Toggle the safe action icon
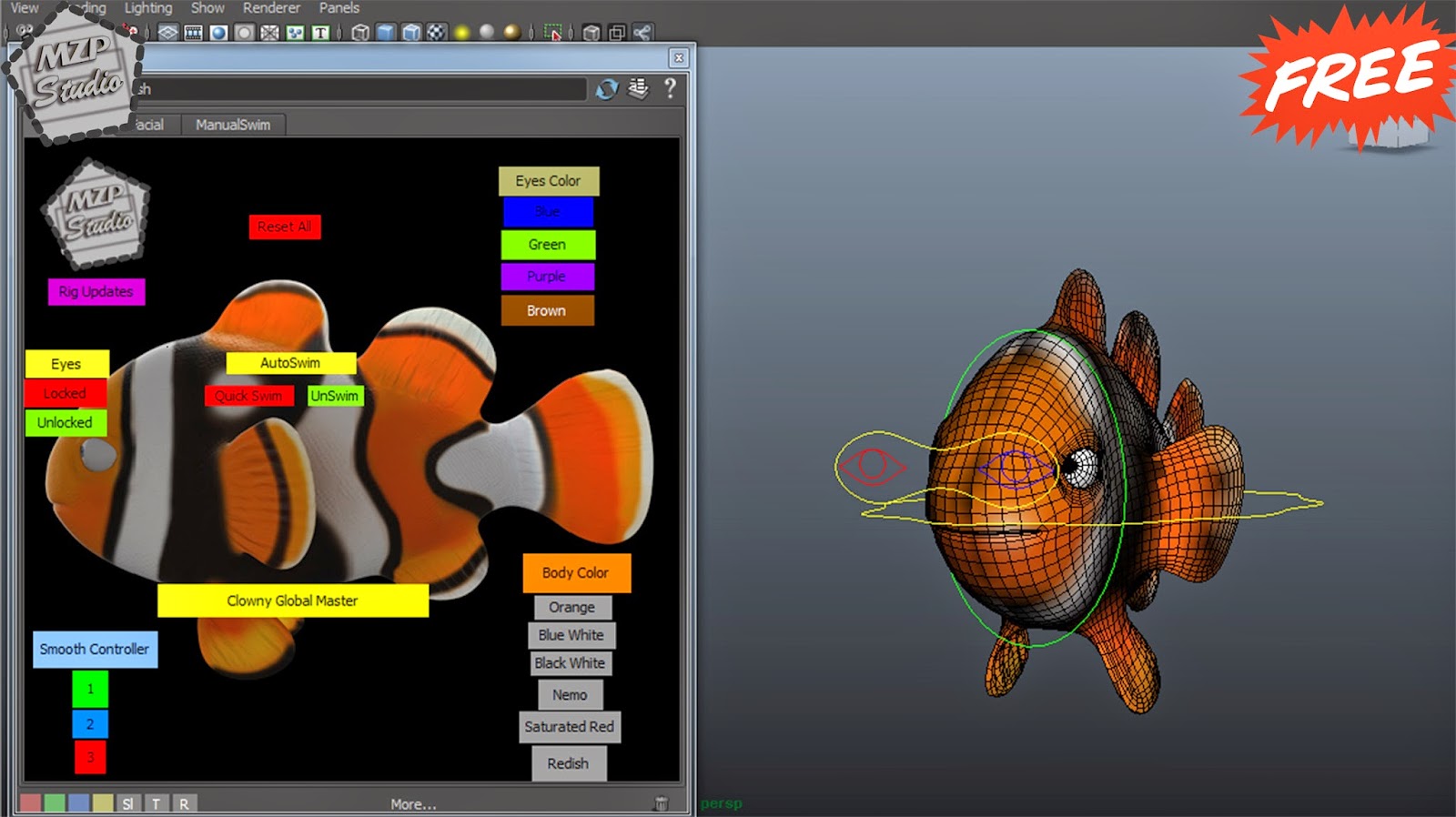 (295, 33)
